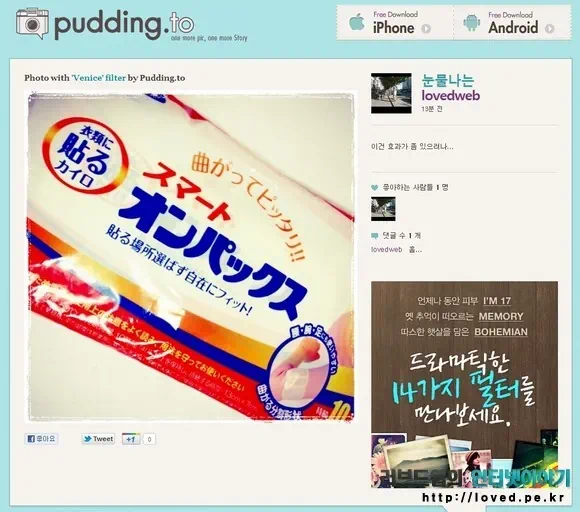Click the arrow beside iPhone download

point(426,28)
